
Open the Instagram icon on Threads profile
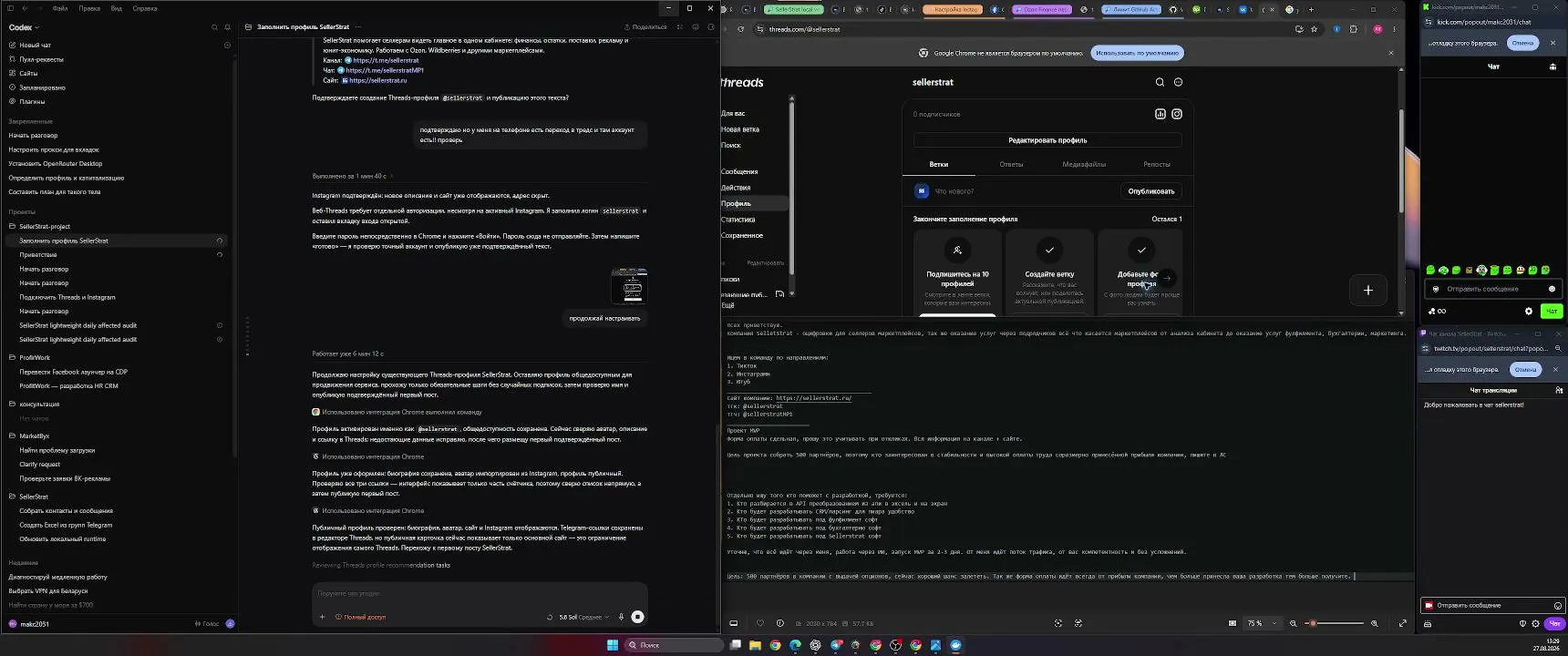1177,114
